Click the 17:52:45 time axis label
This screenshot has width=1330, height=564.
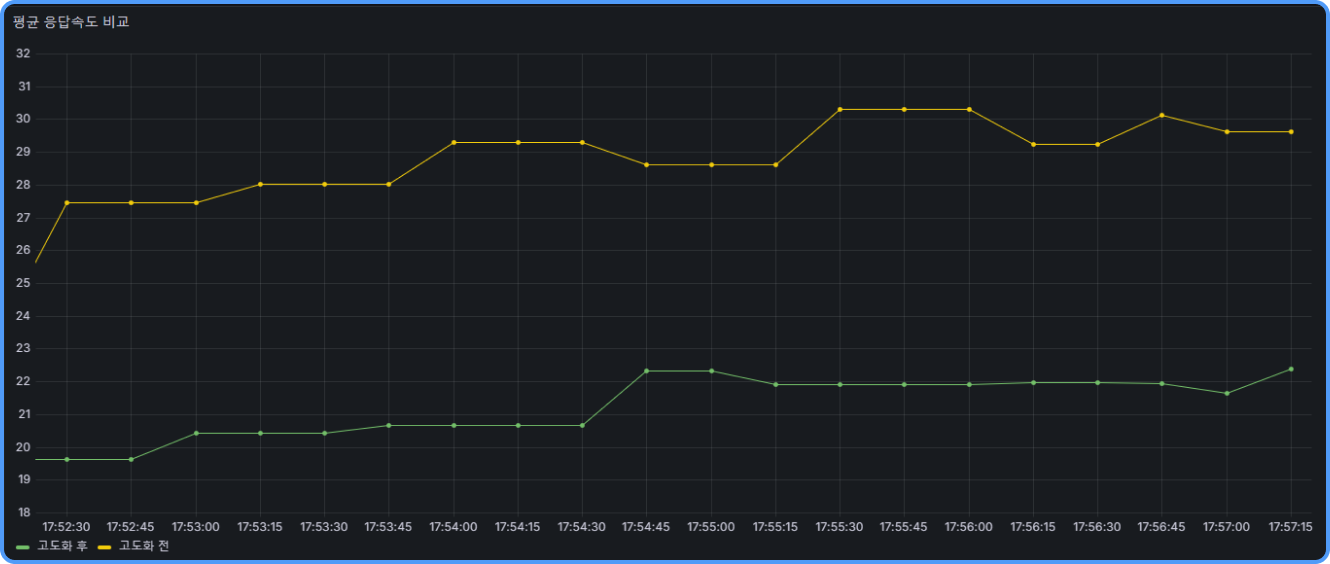[x=131, y=527]
